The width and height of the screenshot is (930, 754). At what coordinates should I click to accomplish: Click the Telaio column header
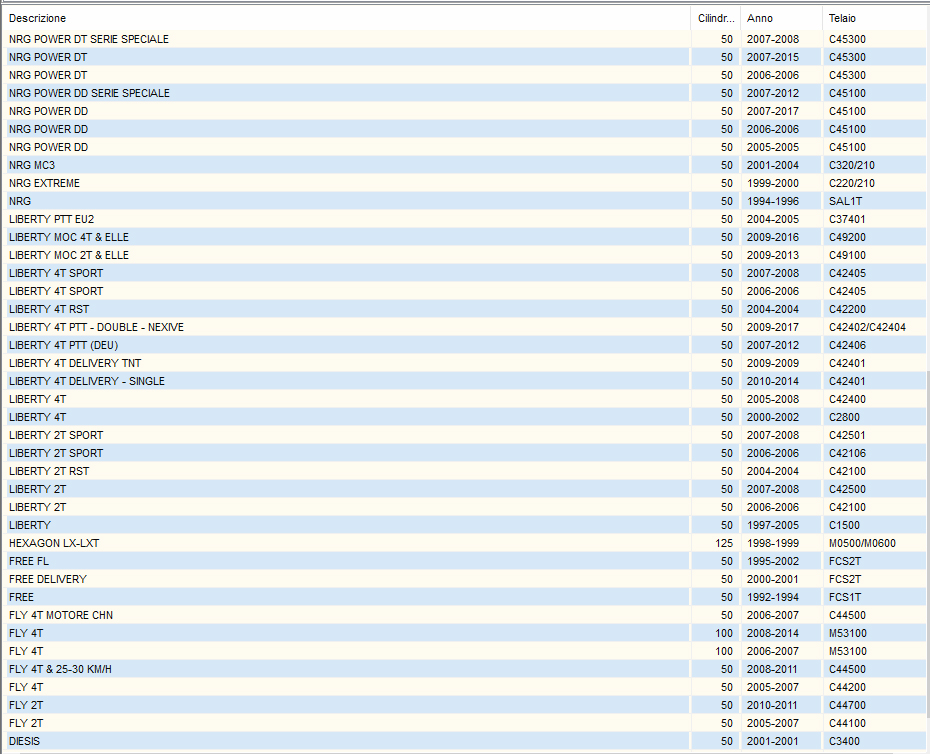[874, 18]
